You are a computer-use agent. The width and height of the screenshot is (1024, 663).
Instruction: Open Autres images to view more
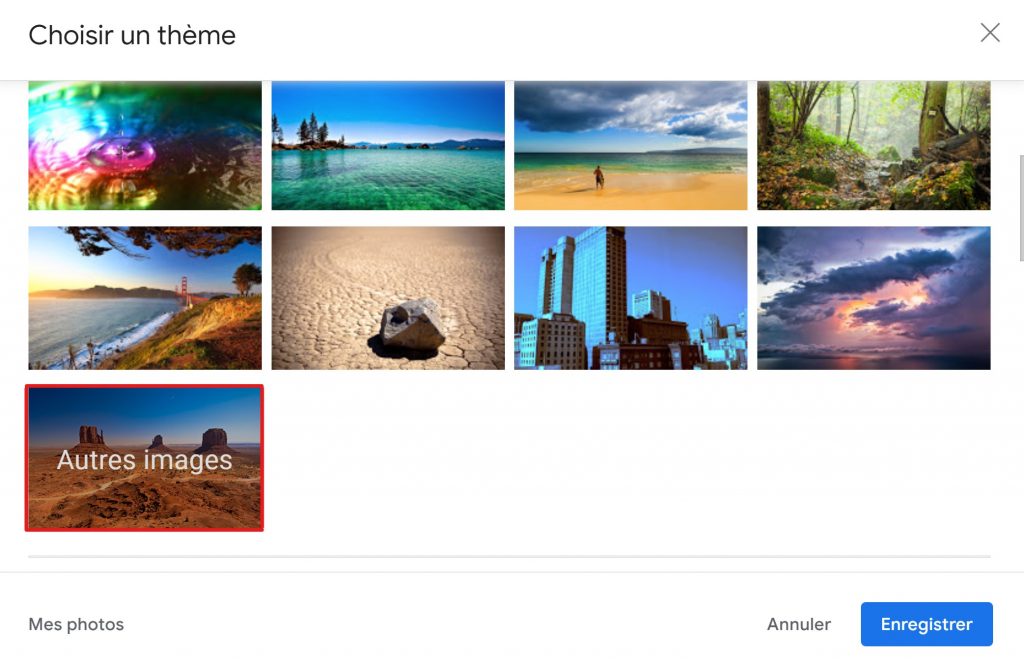[x=144, y=458]
